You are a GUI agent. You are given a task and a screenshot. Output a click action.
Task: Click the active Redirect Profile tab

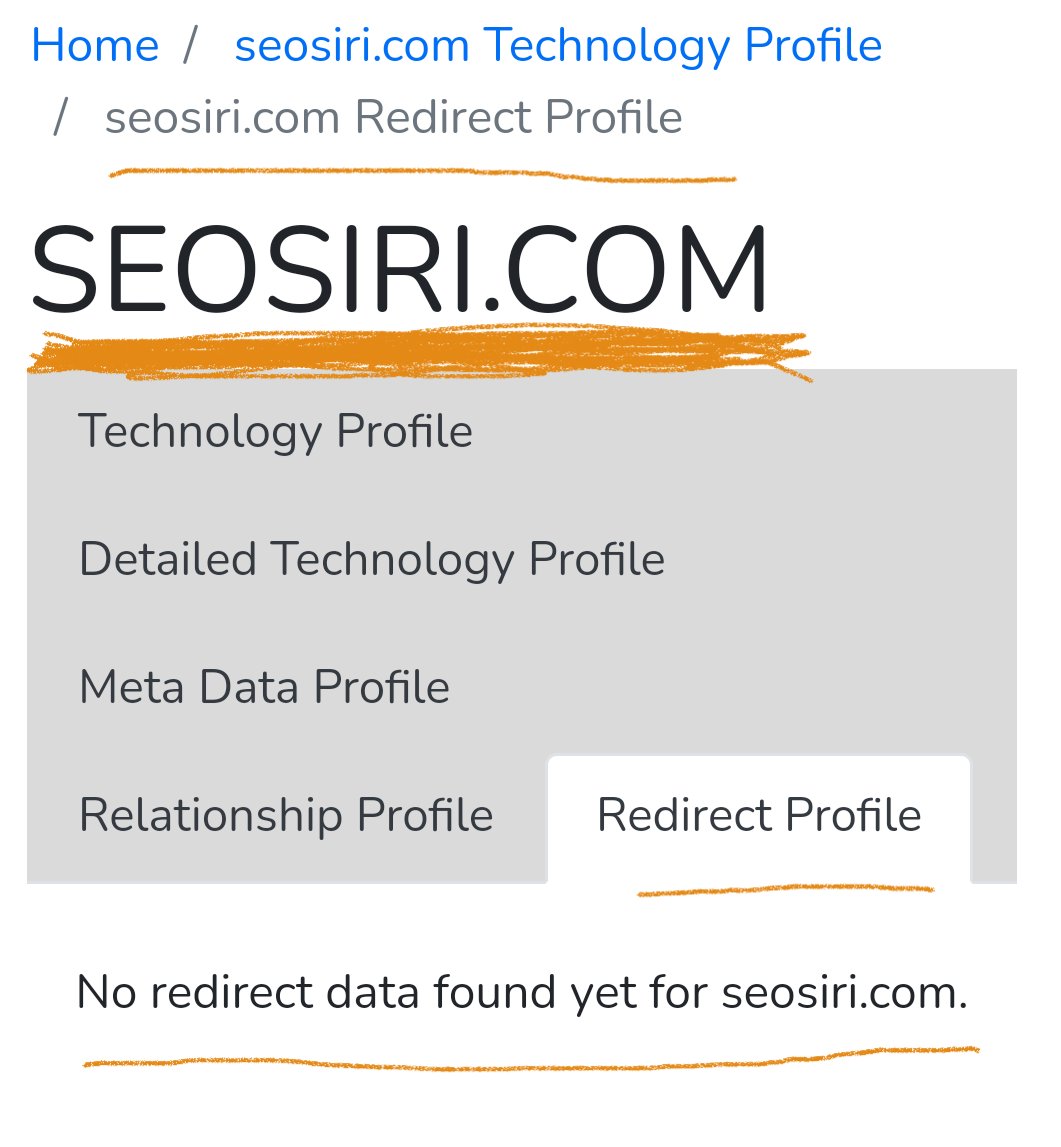(x=758, y=814)
